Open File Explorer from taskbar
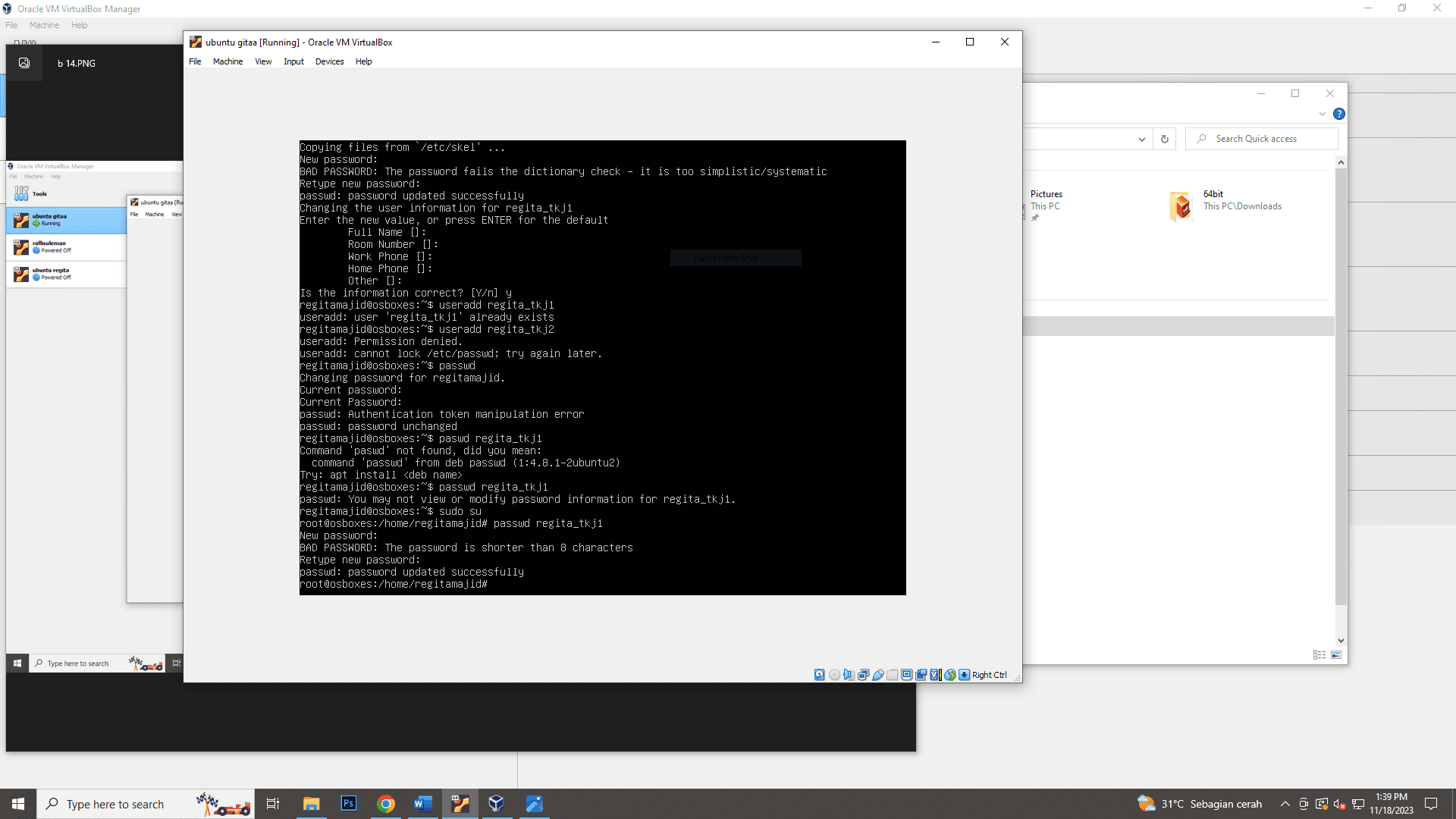This screenshot has width=1456, height=819. [x=311, y=804]
